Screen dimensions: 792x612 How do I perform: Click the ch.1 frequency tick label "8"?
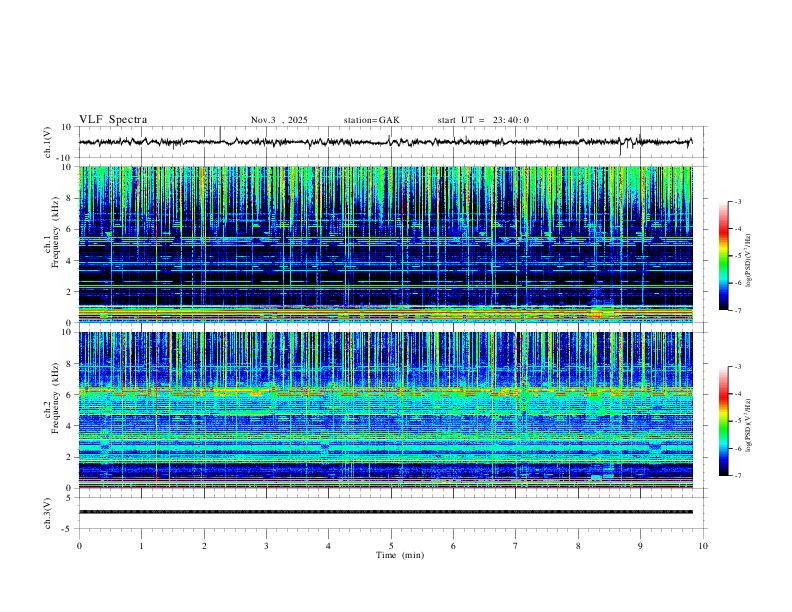[x=70, y=198]
